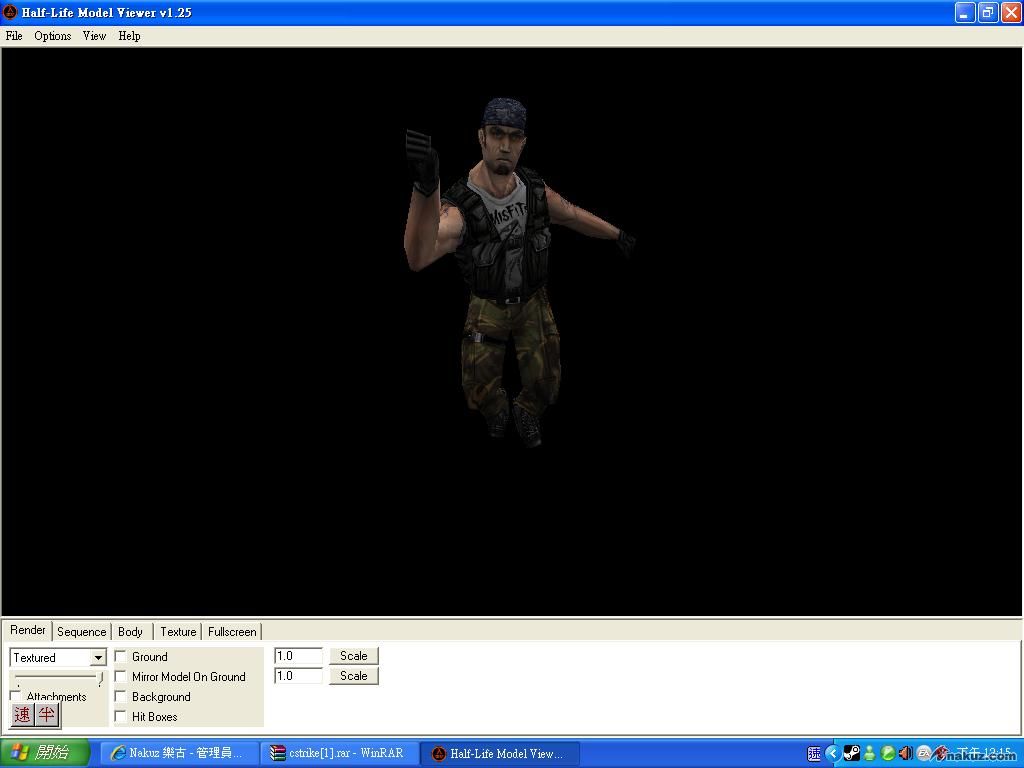
Task: Open the Steam tray icon
Action: click(851, 754)
